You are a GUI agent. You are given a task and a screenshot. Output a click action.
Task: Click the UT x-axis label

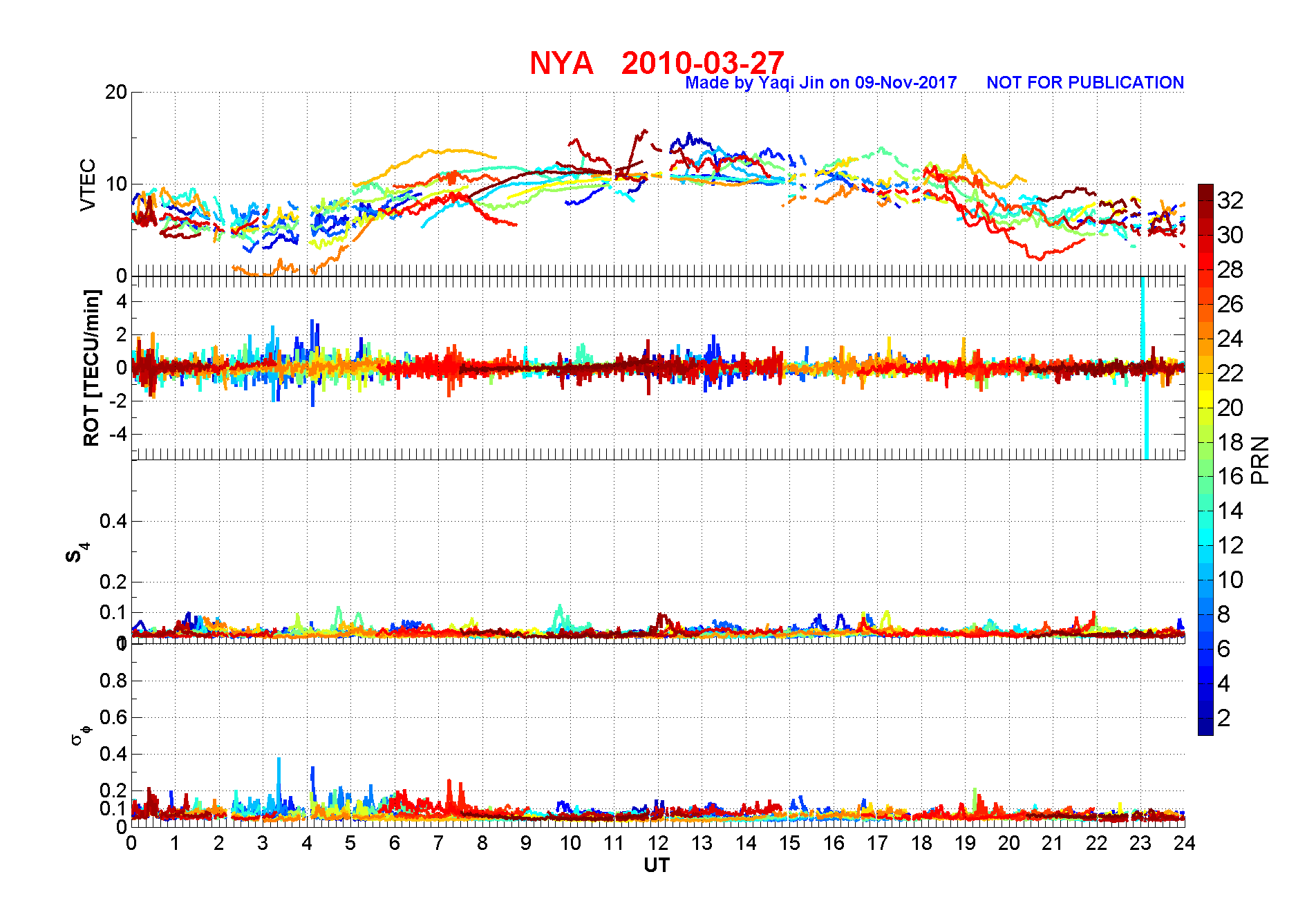[x=657, y=865]
